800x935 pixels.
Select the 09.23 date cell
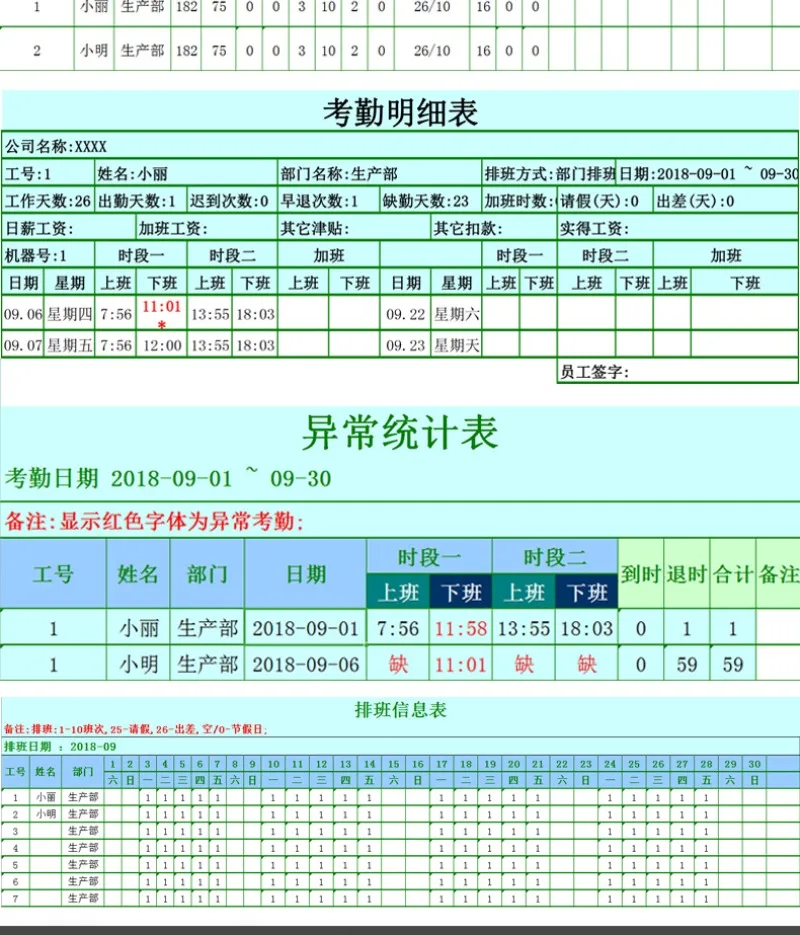point(405,345)
